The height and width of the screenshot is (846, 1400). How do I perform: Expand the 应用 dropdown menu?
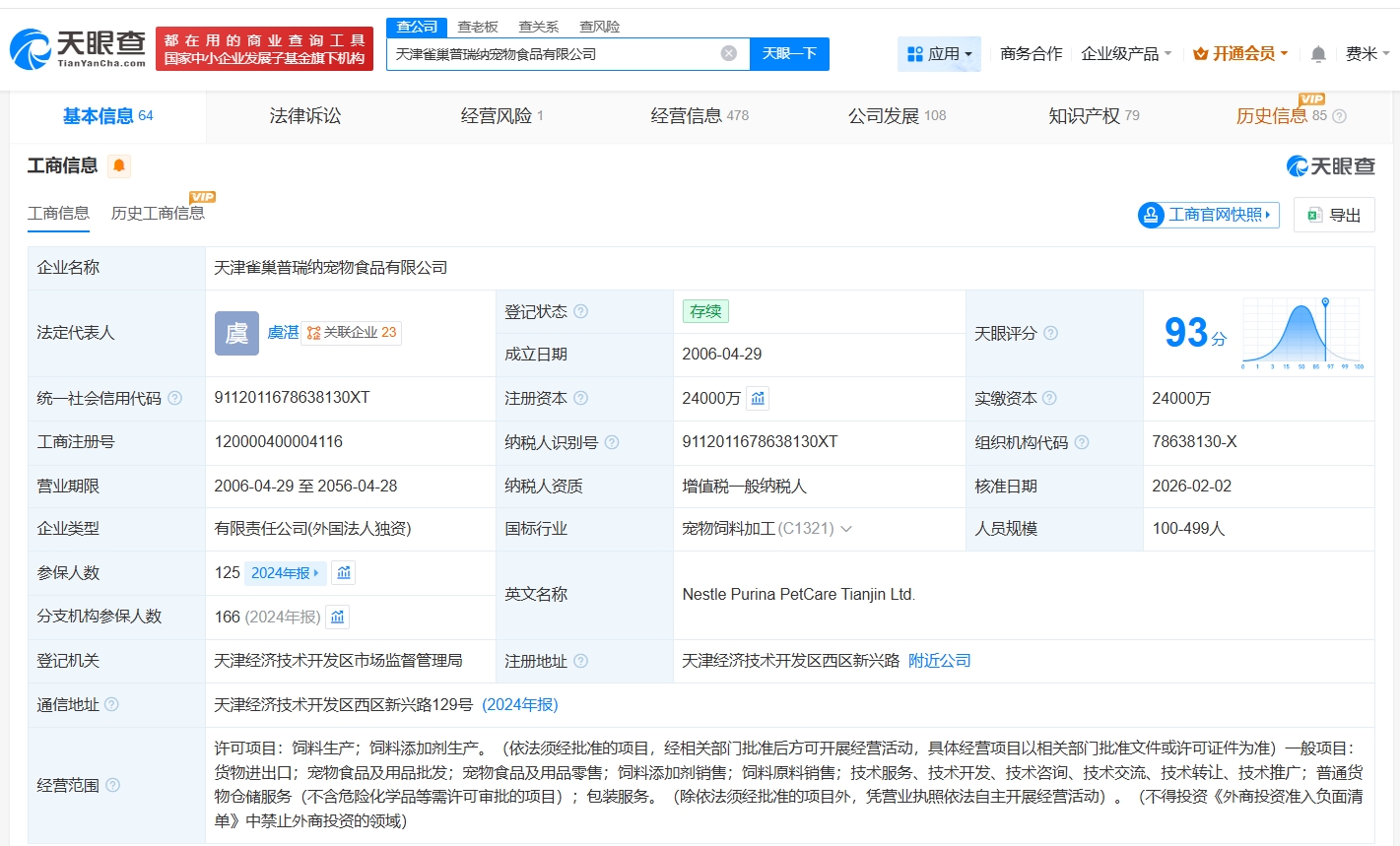coord(939,54)
